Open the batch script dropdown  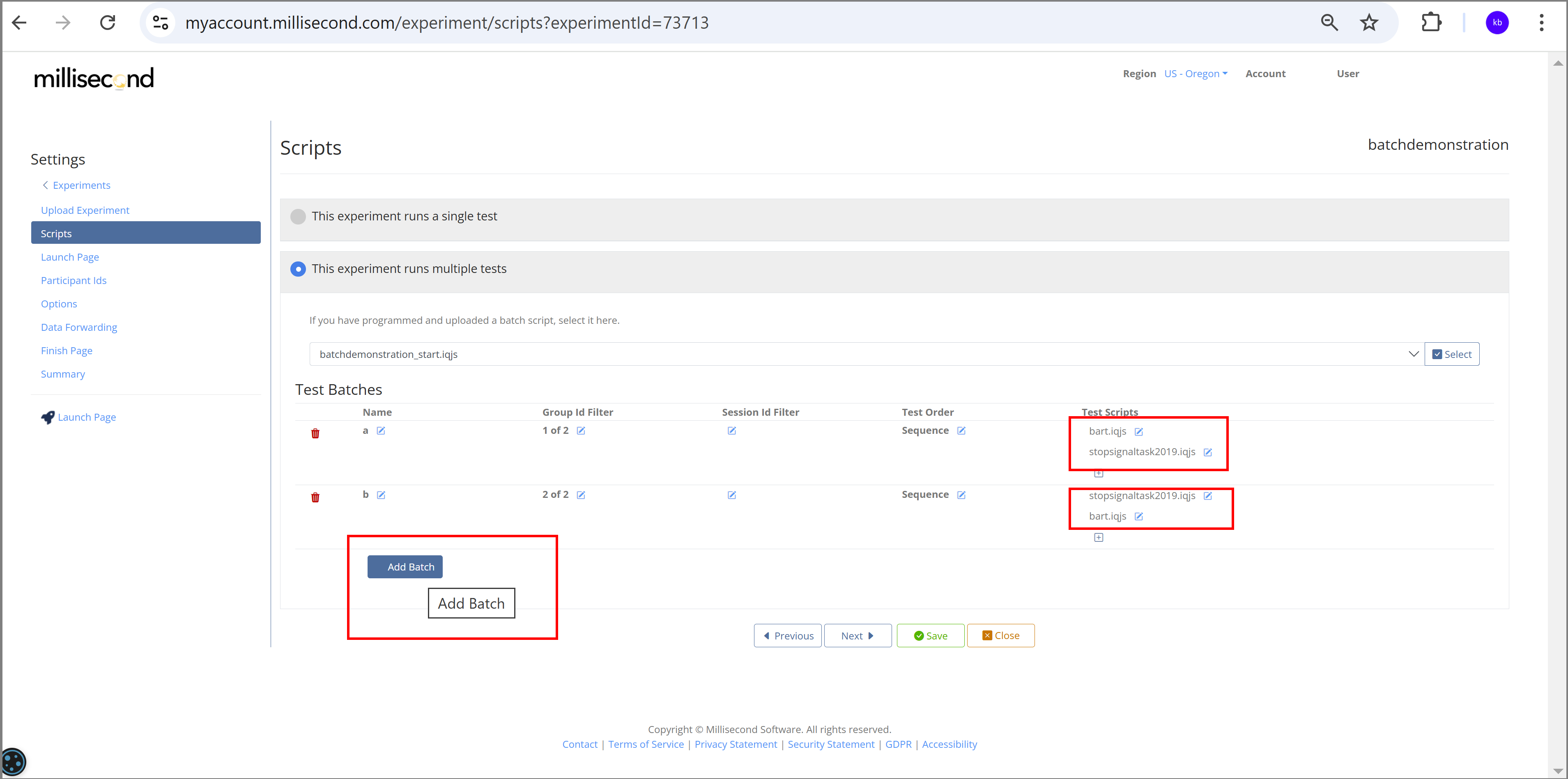point(1414,354)
